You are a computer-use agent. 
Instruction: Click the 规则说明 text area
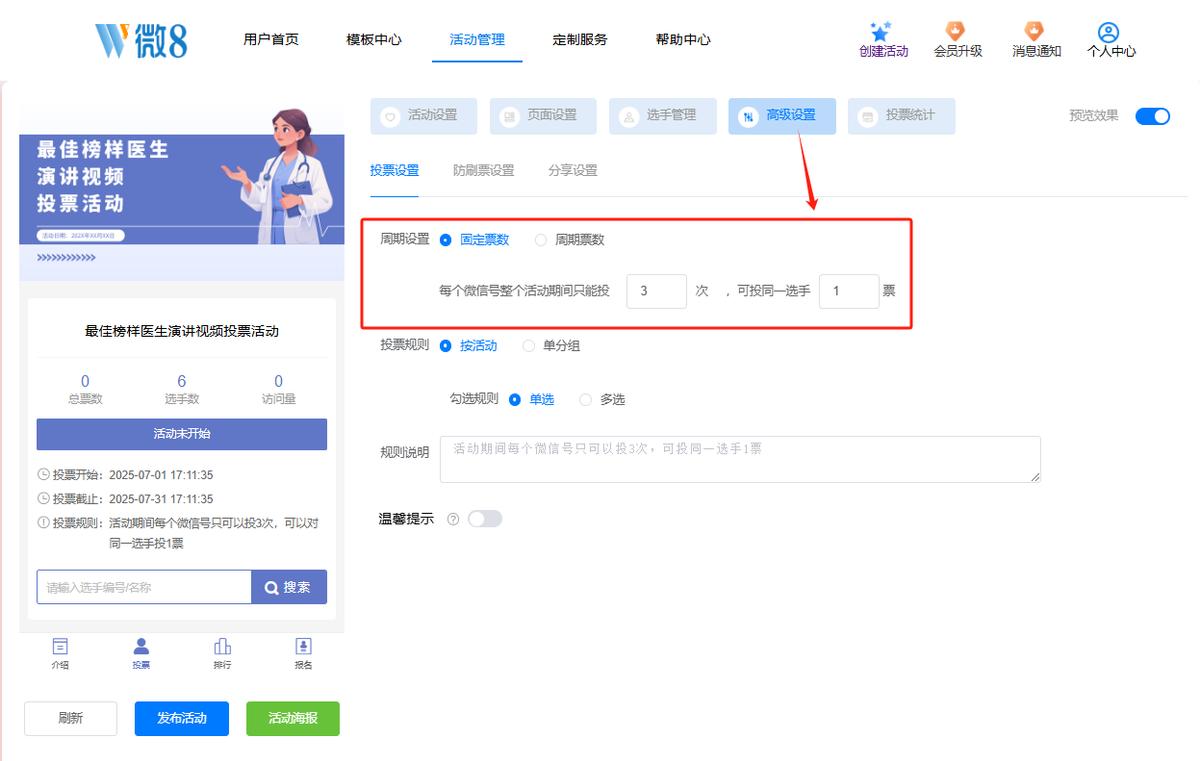(x=741, y=459)
